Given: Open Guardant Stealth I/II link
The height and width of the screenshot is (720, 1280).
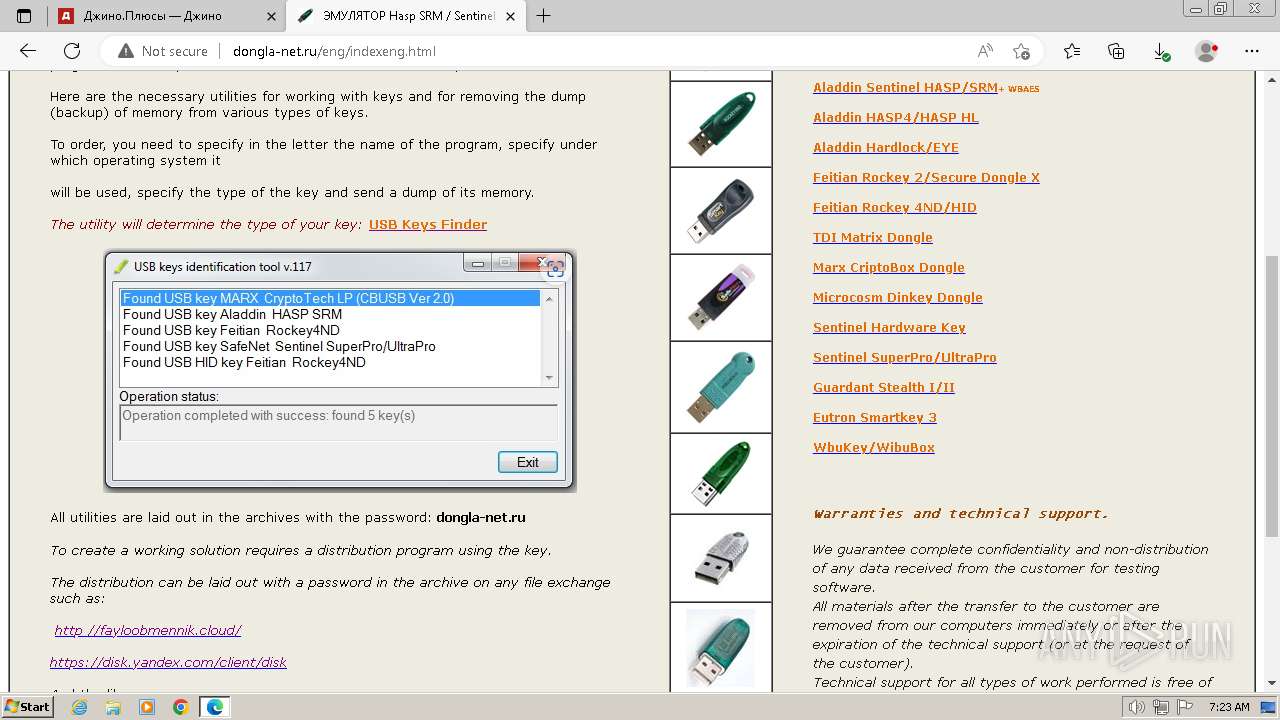Looking at the screenshot, I should tap(884, 388).
